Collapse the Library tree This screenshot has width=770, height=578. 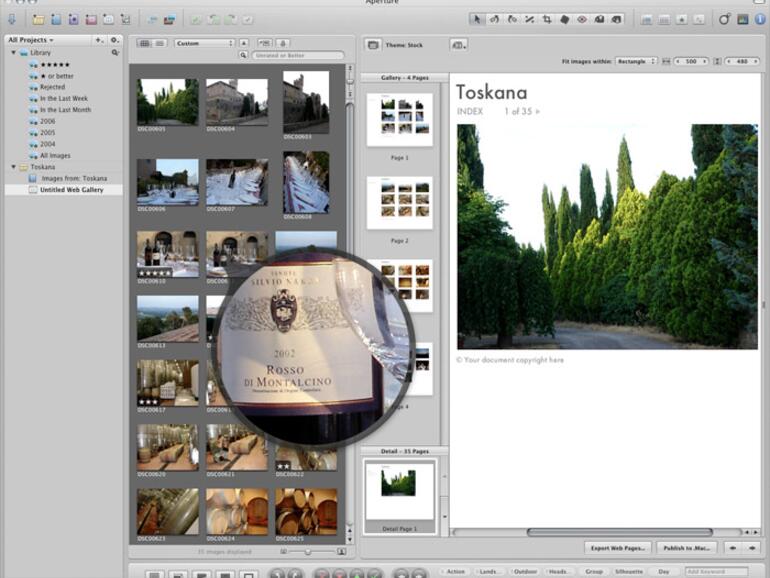pyautogui.click(x=14, y=52)
